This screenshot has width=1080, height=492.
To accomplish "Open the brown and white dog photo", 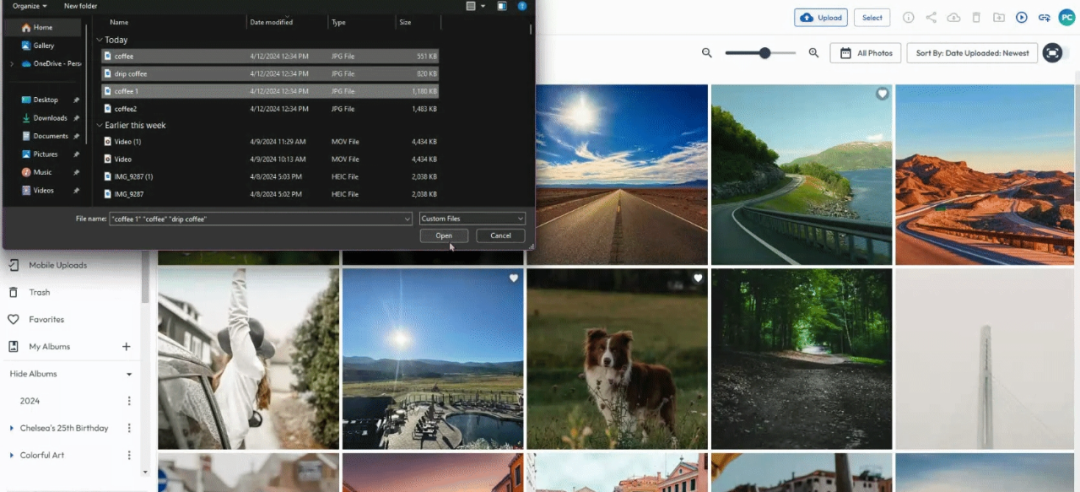I will 617,359.
